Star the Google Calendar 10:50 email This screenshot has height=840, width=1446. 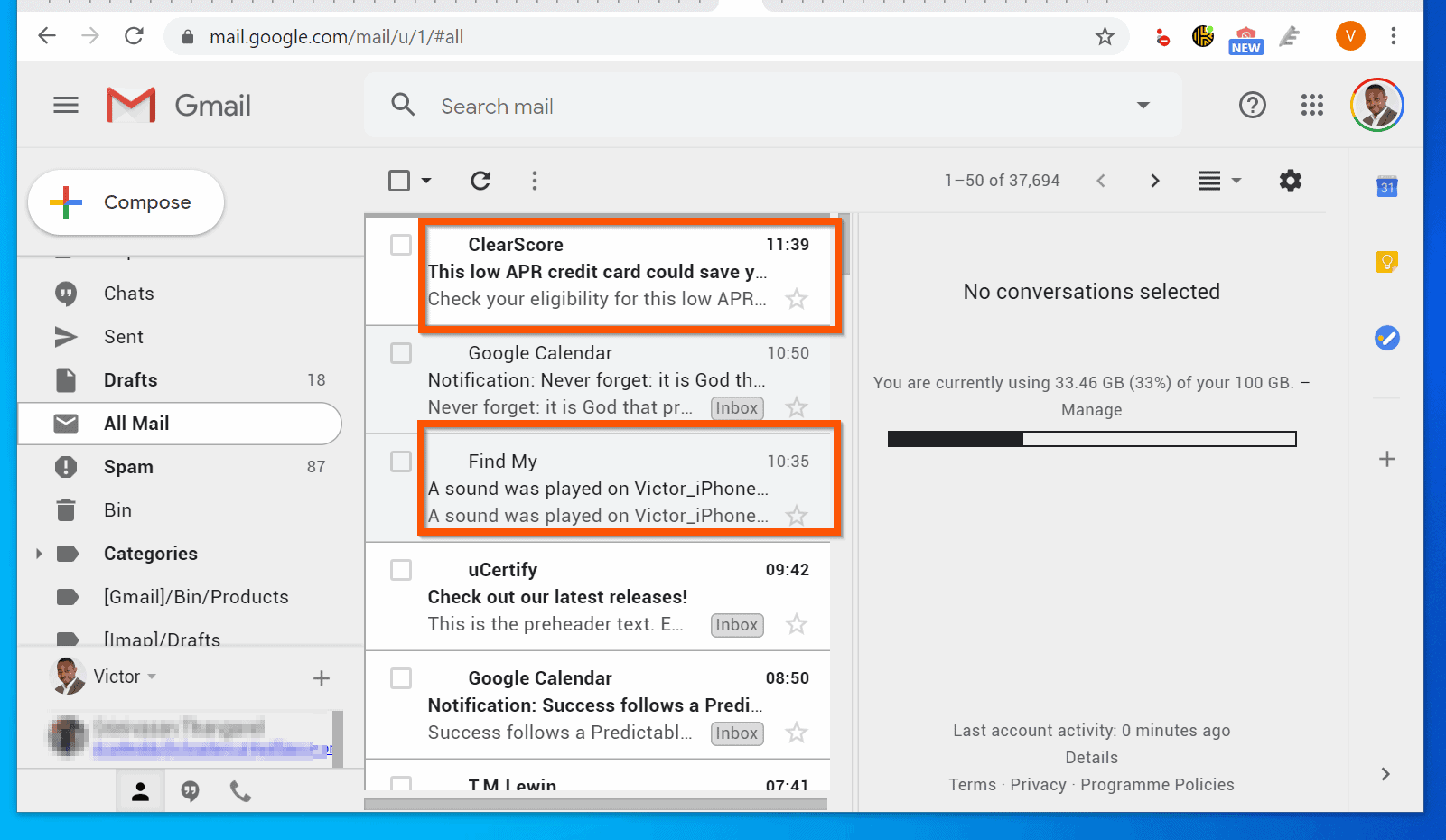pyautogui.click(x=796, y=407)
